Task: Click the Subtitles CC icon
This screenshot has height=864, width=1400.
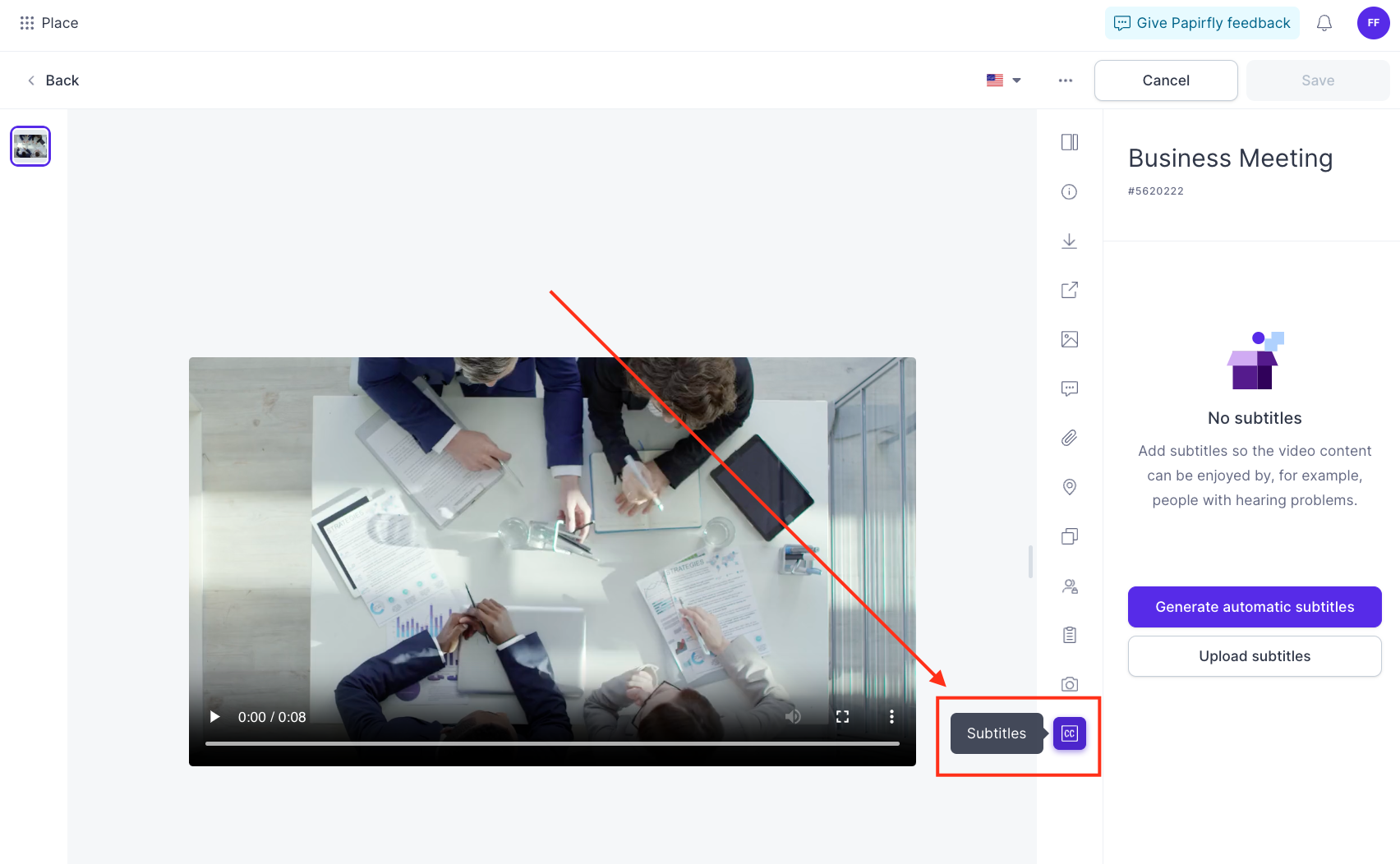Action: click(x=1070, y=733)
